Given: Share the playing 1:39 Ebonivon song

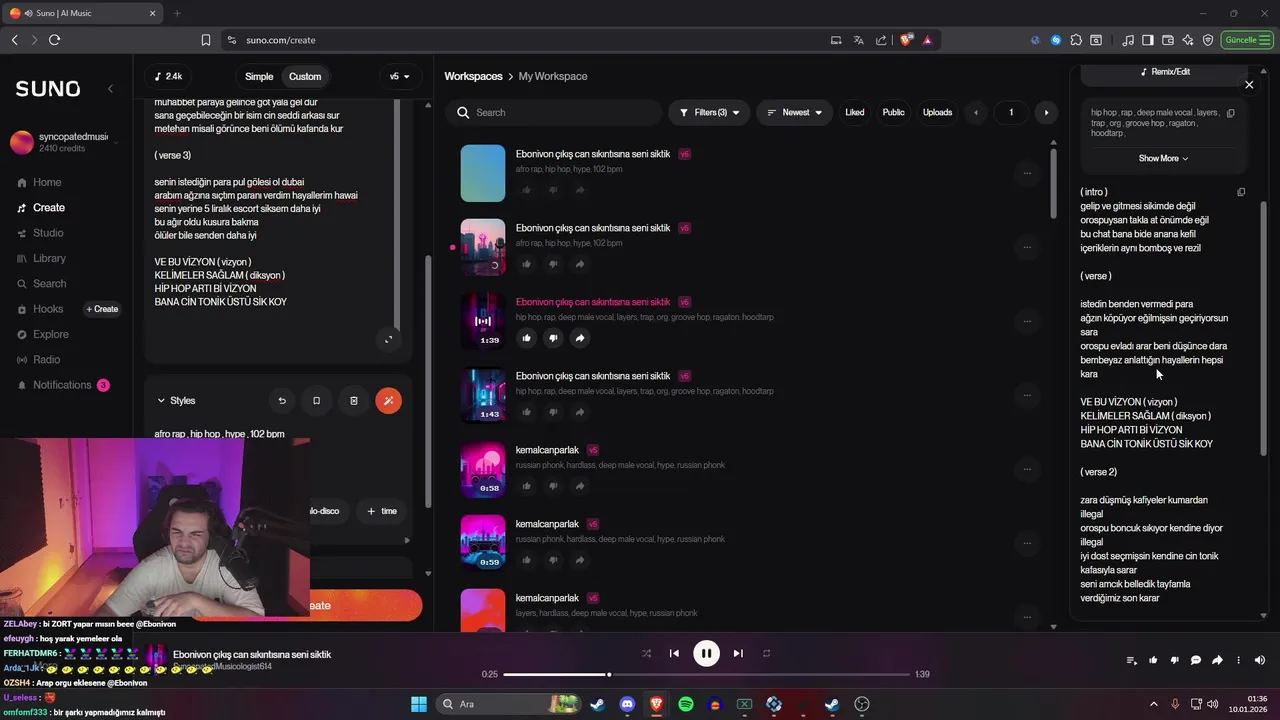Looking at the screenshot, I should pos(580,338).
